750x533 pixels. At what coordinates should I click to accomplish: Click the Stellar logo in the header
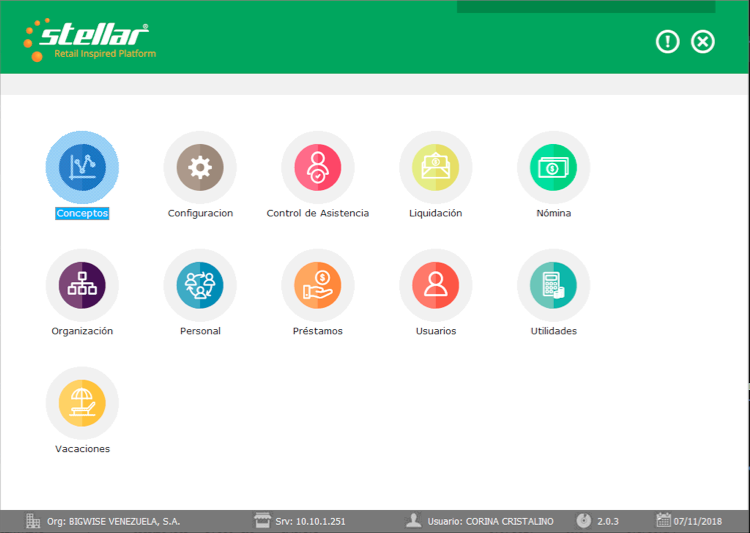(89, 40)
